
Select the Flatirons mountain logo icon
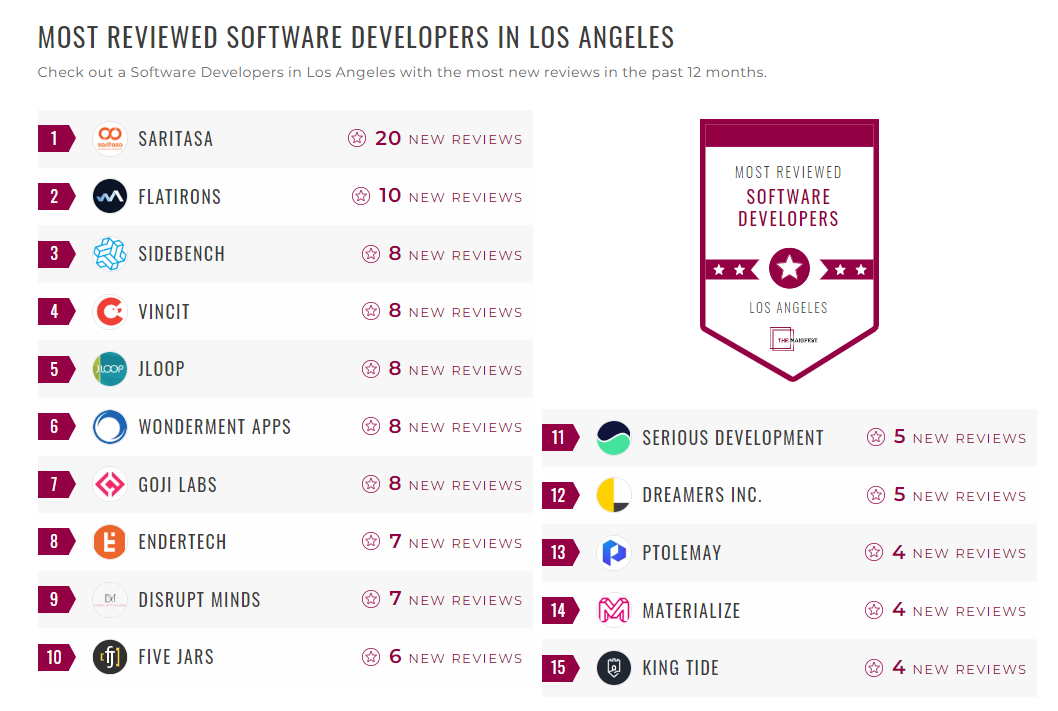[x=109, y=196]
